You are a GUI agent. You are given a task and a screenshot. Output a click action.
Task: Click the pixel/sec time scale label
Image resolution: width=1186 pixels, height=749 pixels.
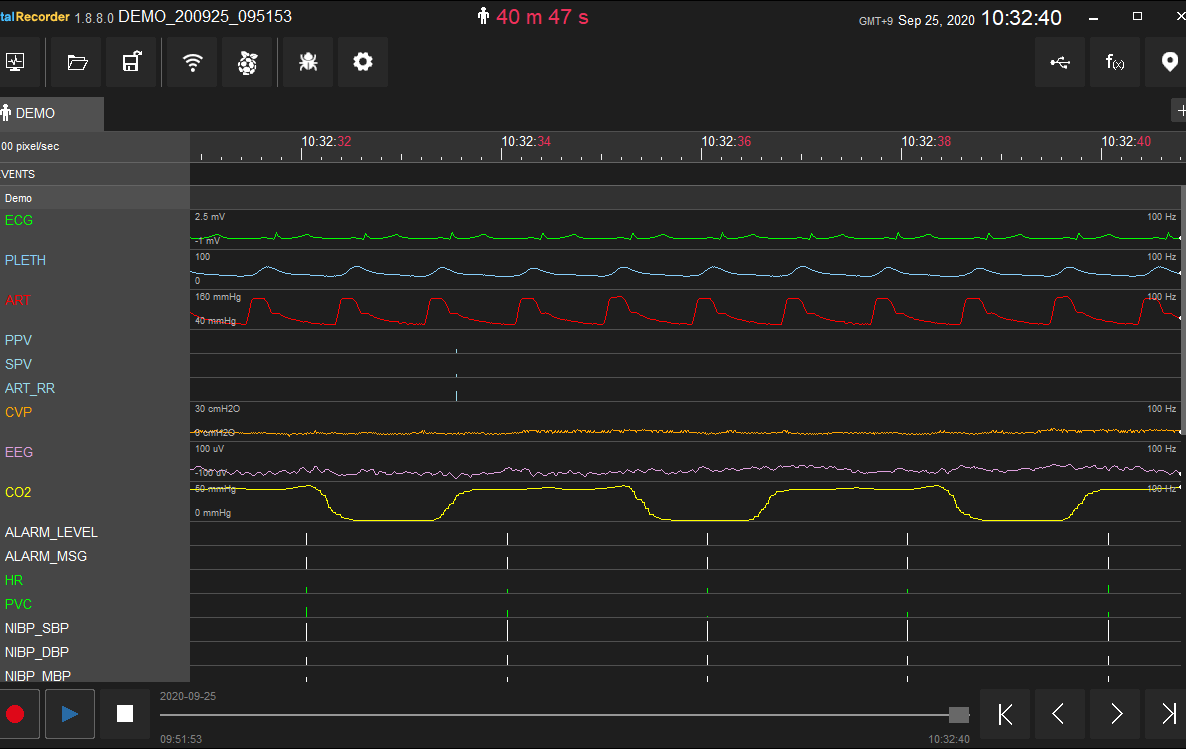(x=30, y=147)
